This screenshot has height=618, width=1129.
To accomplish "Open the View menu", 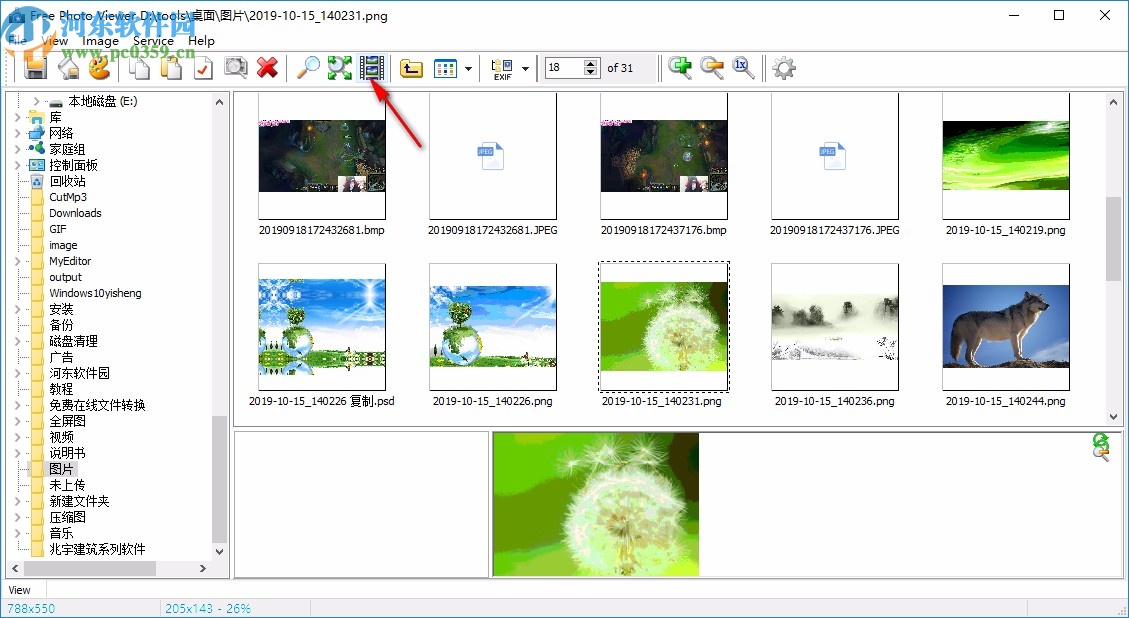I will click(x=53, y=40).
